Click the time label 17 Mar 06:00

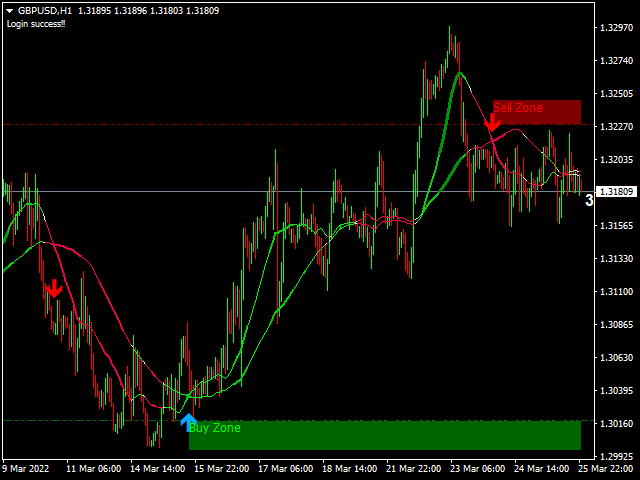click(286, 469)
